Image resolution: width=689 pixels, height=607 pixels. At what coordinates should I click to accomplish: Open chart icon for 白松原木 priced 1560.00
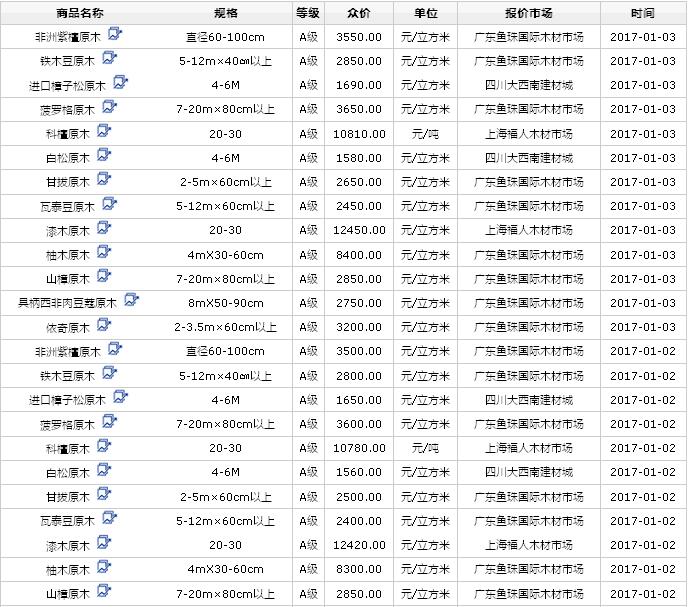click(x=104, y=470)
